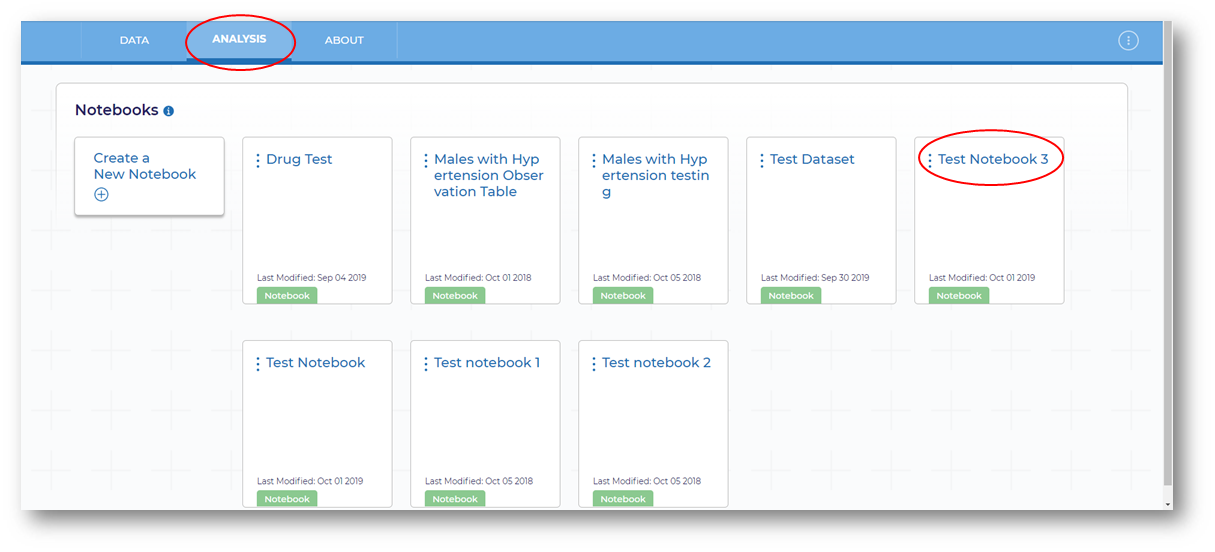Click the plus icon under Create a New Notebook
The height and width of the screenshot is (552, 1215).
point(101,195)
